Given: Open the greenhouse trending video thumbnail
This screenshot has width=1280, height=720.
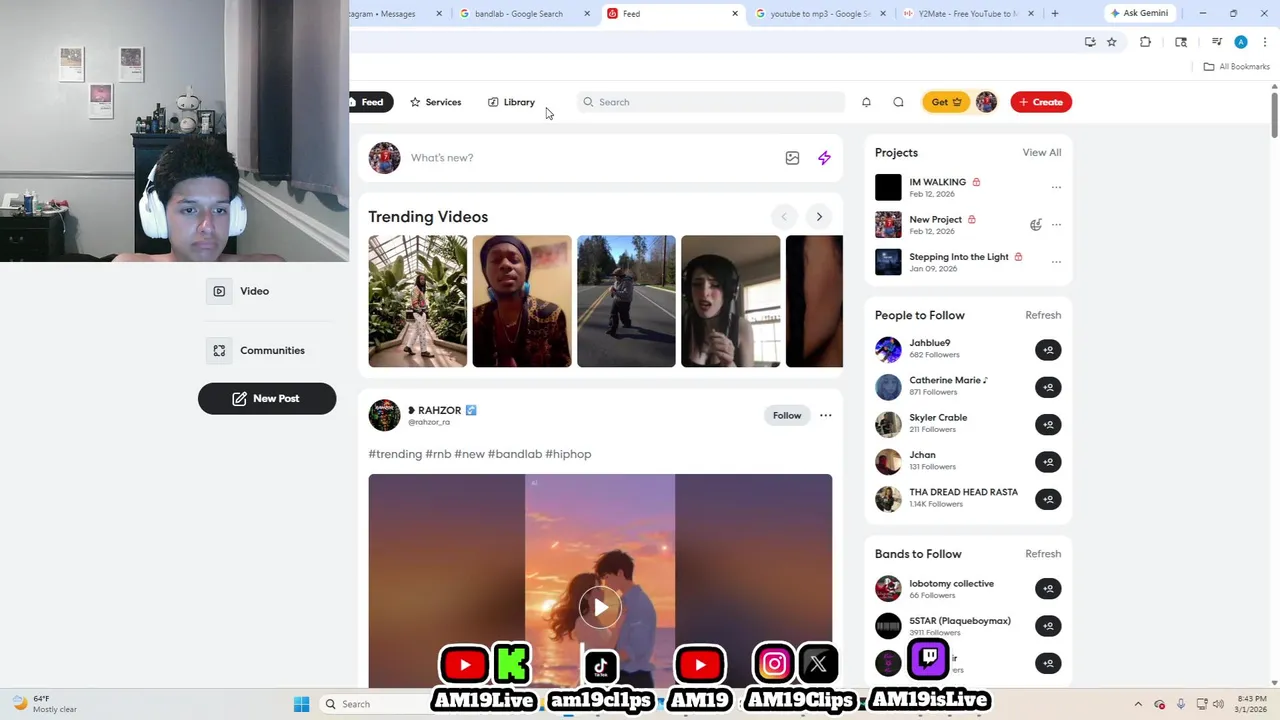Looking at the screenshot, I should coord(418,301).
